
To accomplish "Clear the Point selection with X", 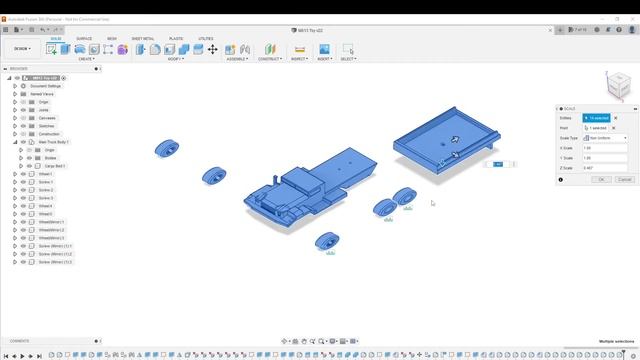I will click(x=613, y=128).
